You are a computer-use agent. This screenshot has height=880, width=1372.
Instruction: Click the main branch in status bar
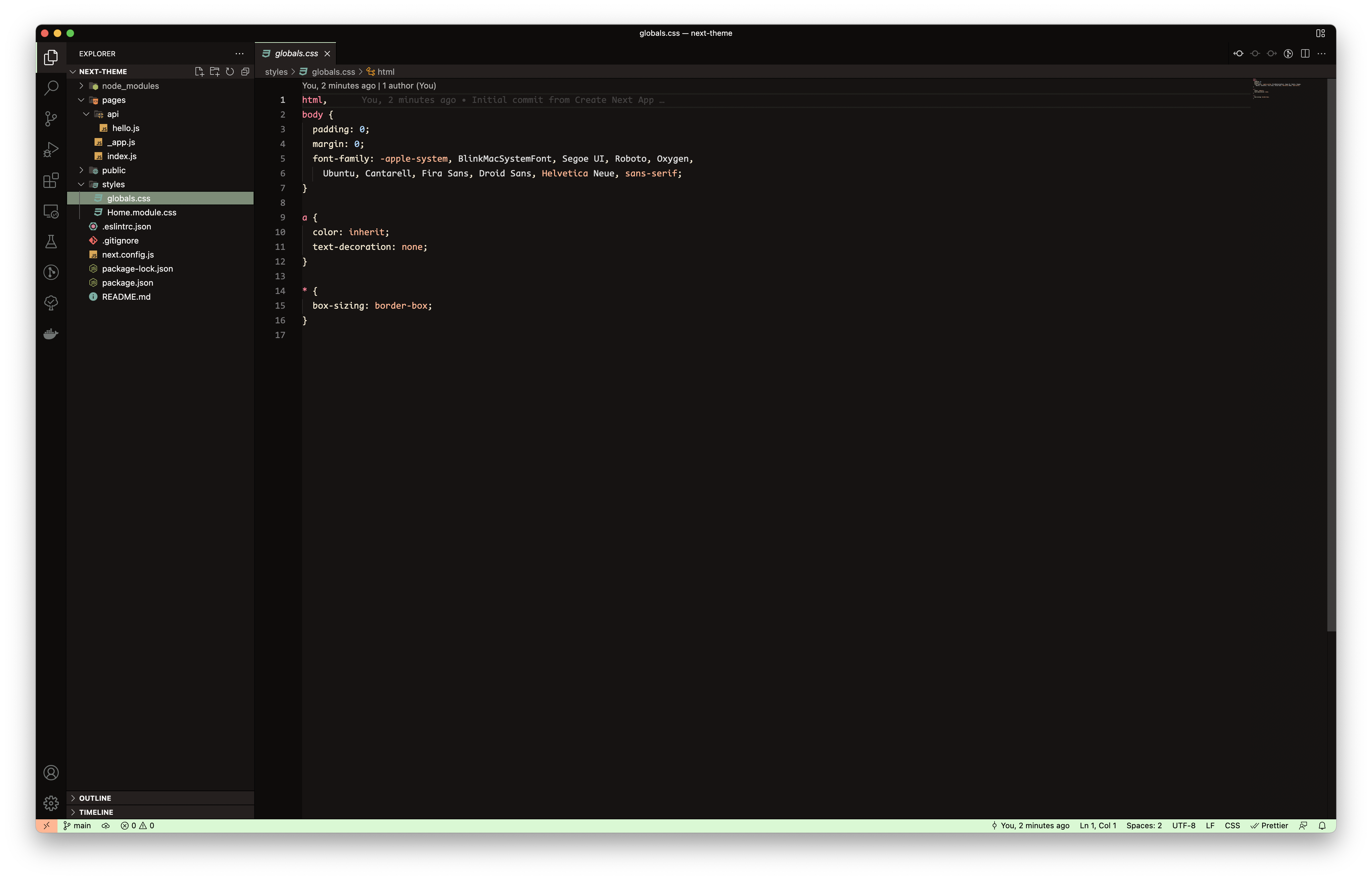pyautogui.click(x=77, y=826)
